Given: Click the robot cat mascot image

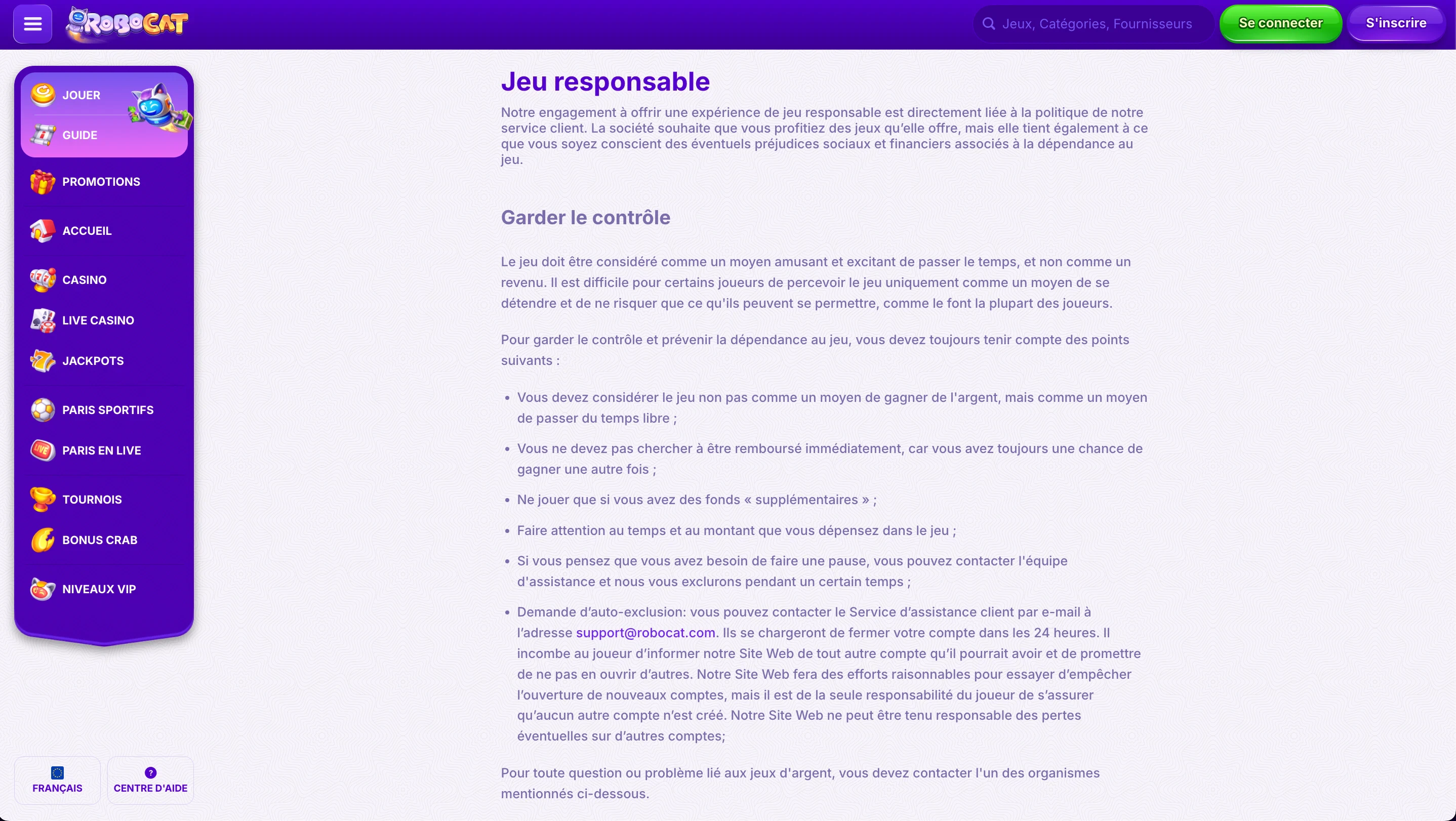Looking at the screenshot, I should coord(160,107).
